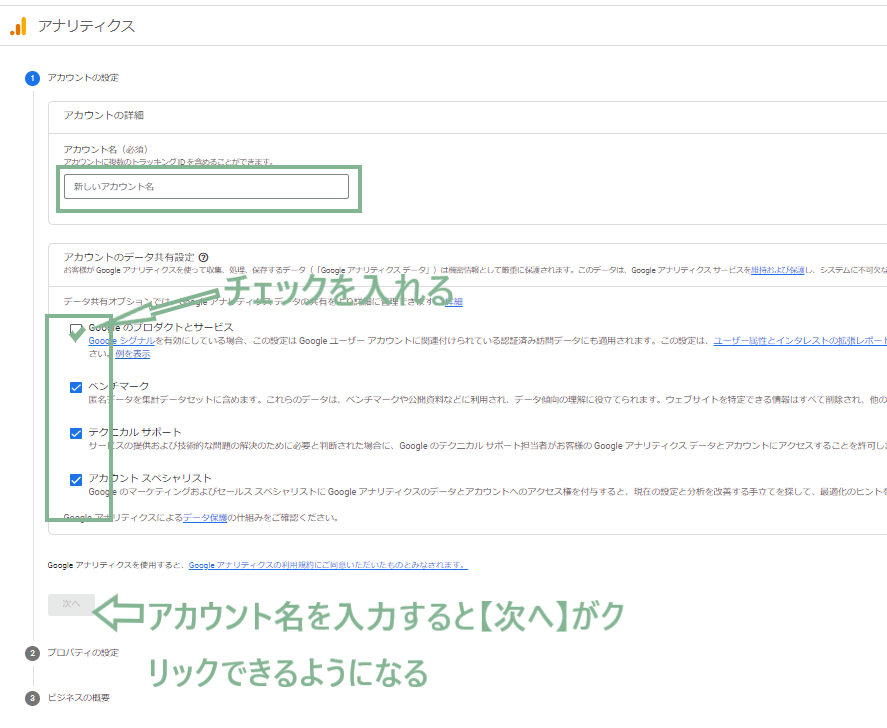
Task: Click step 1 circle アカウントの設定
Action: 32,78
